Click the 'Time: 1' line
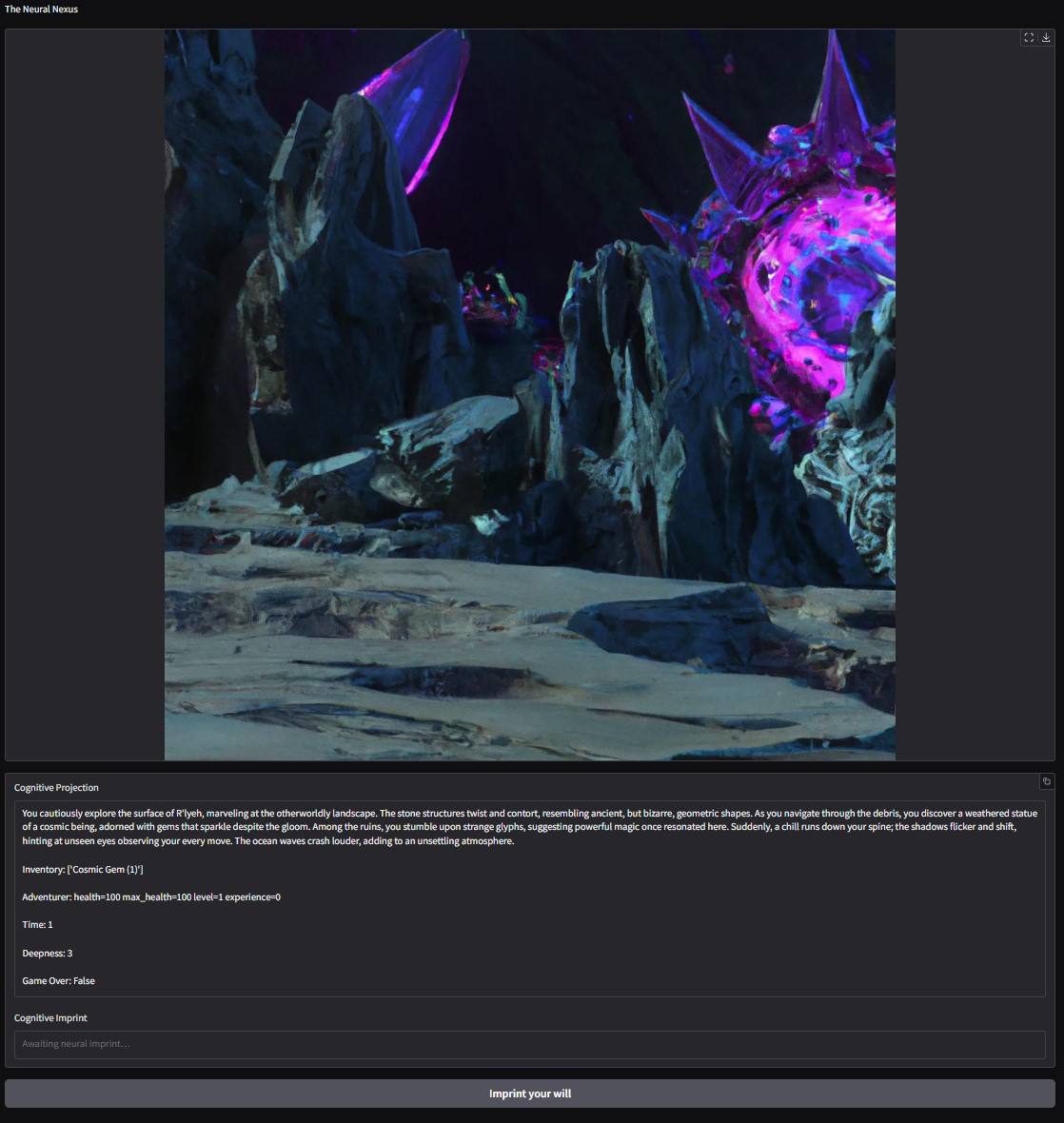 [x=38, y=925]
